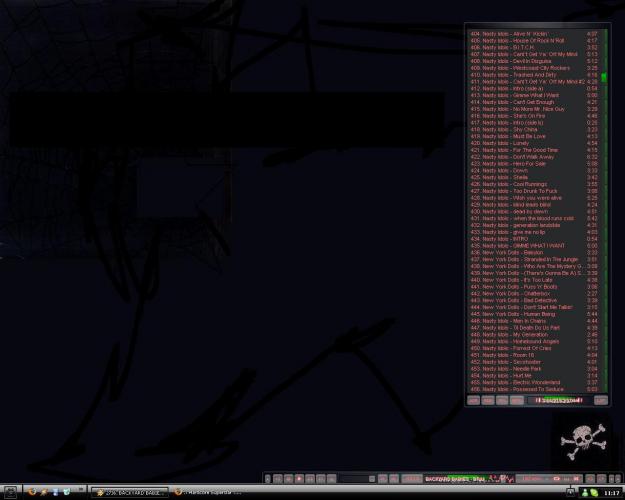This screenshot has width=625, height=500.
Task: Click the SEL button below the playlist
Action: [x=502, y=400]
